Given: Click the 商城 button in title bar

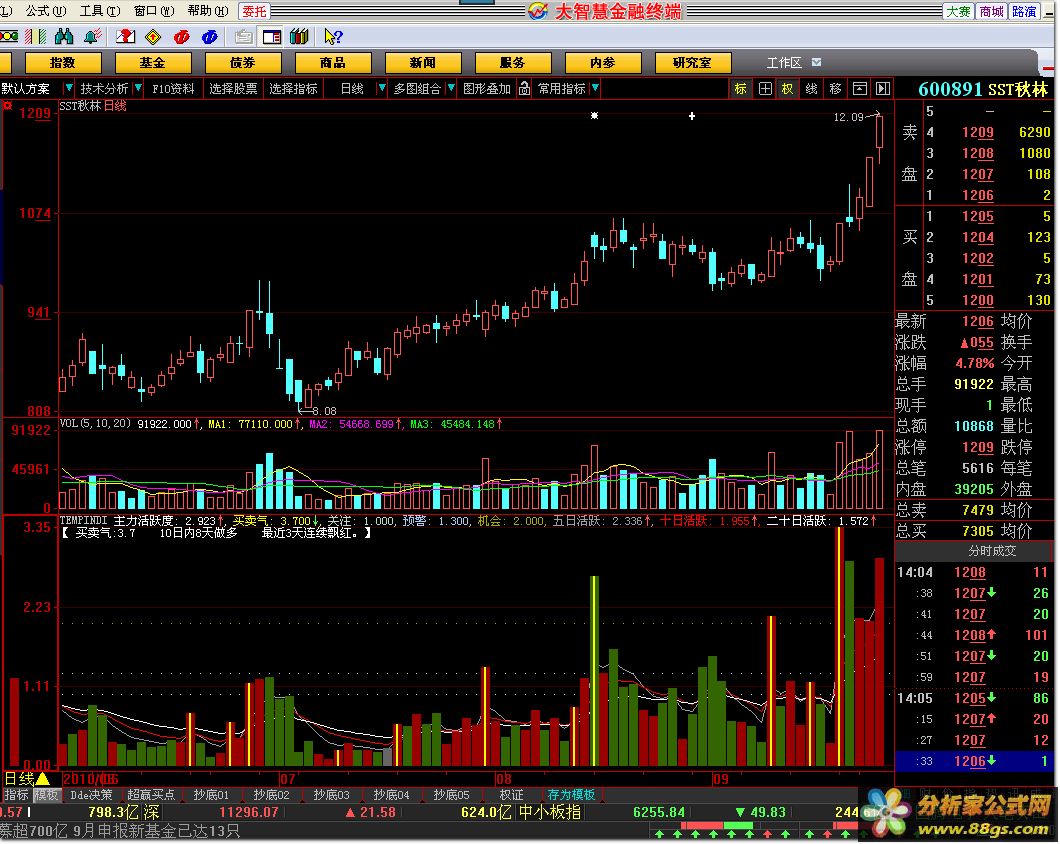Looking at the screenshot, I should (991, 11).
